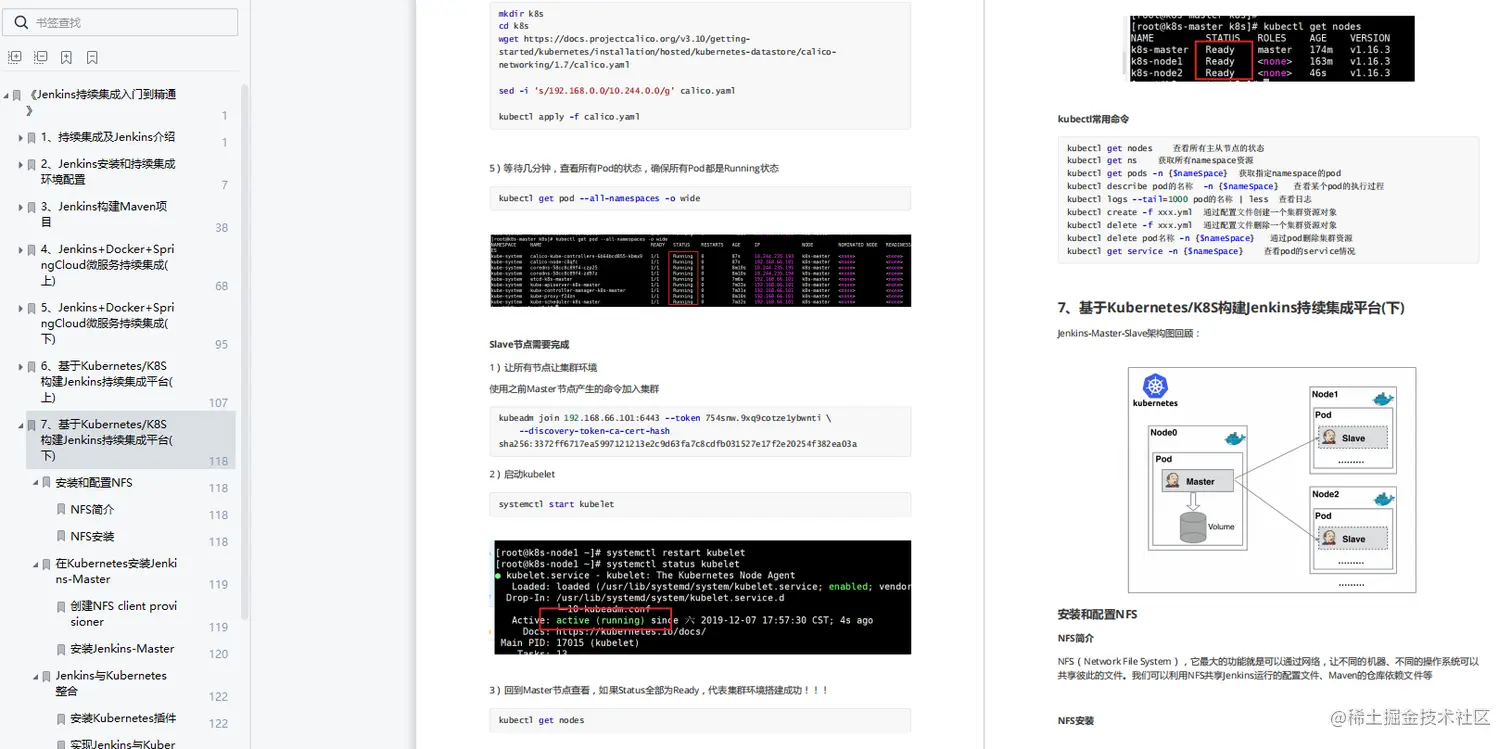Open bookmark 2、Jenkins安装和持续集成环境配置
The height and width of the screenshot is (749, 1512).
click(x=108, y=171)
